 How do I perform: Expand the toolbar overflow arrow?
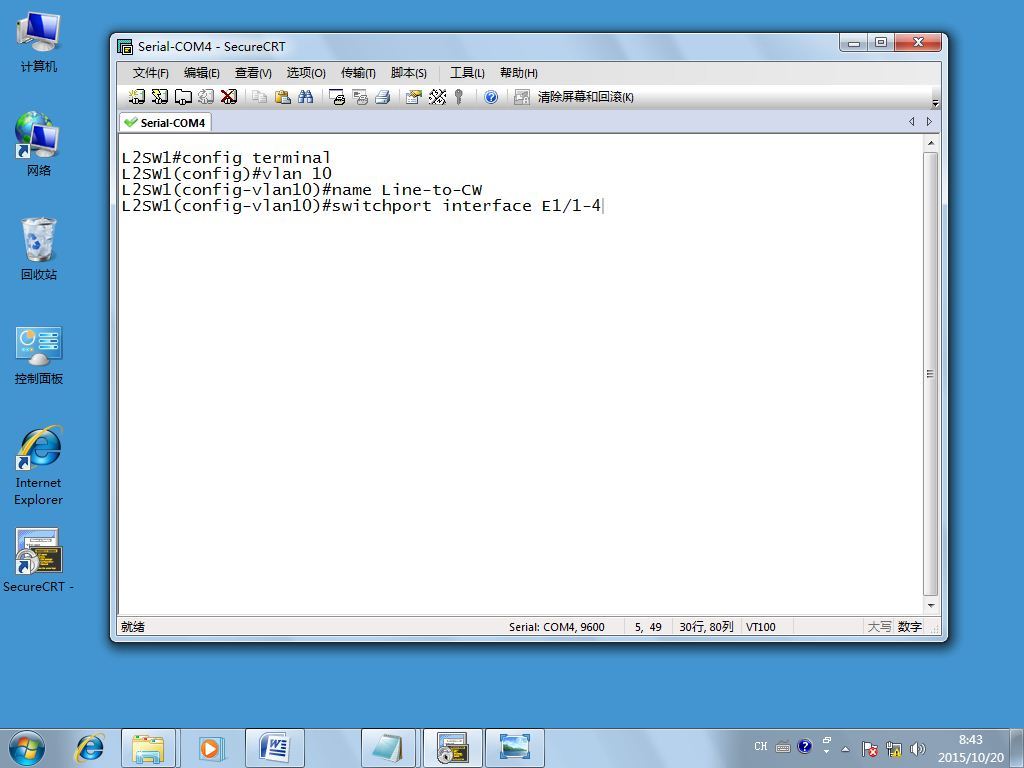pos(935,103)
